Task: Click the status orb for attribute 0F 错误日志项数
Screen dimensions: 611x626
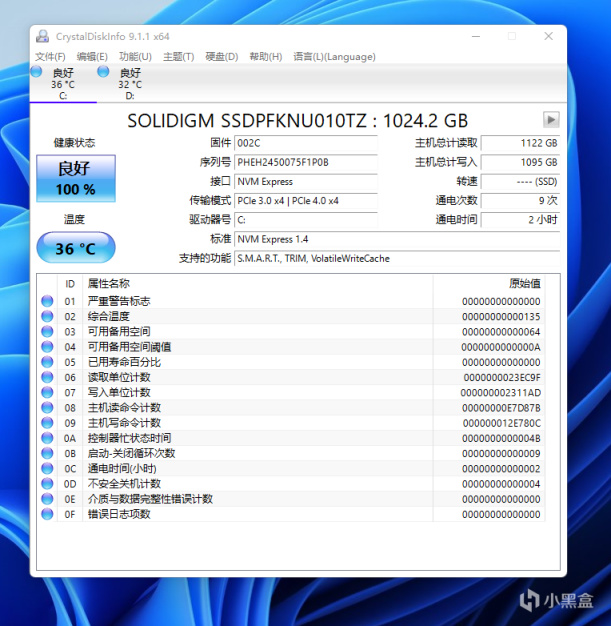Action: pyautogui.click(x=47, y=514)
